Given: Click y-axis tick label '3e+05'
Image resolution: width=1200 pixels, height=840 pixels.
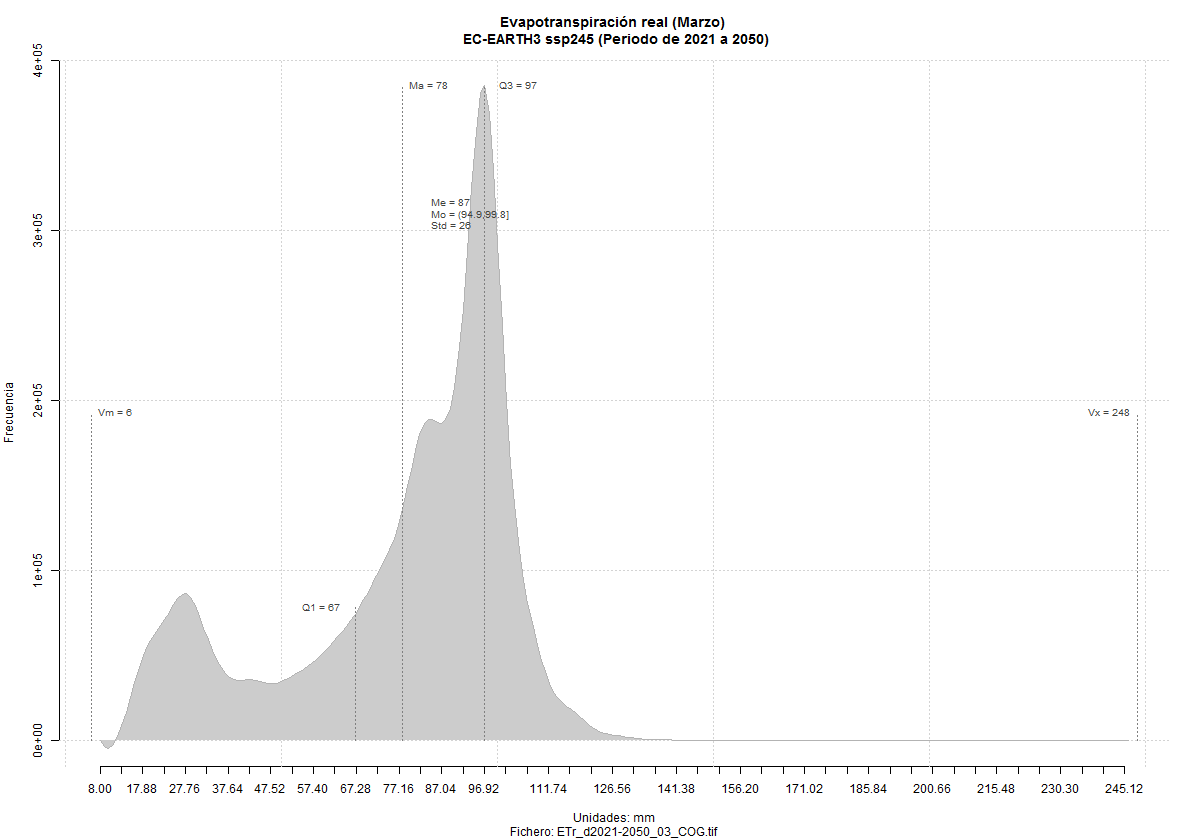Looking at the screenshot, I should coord(40,231).
